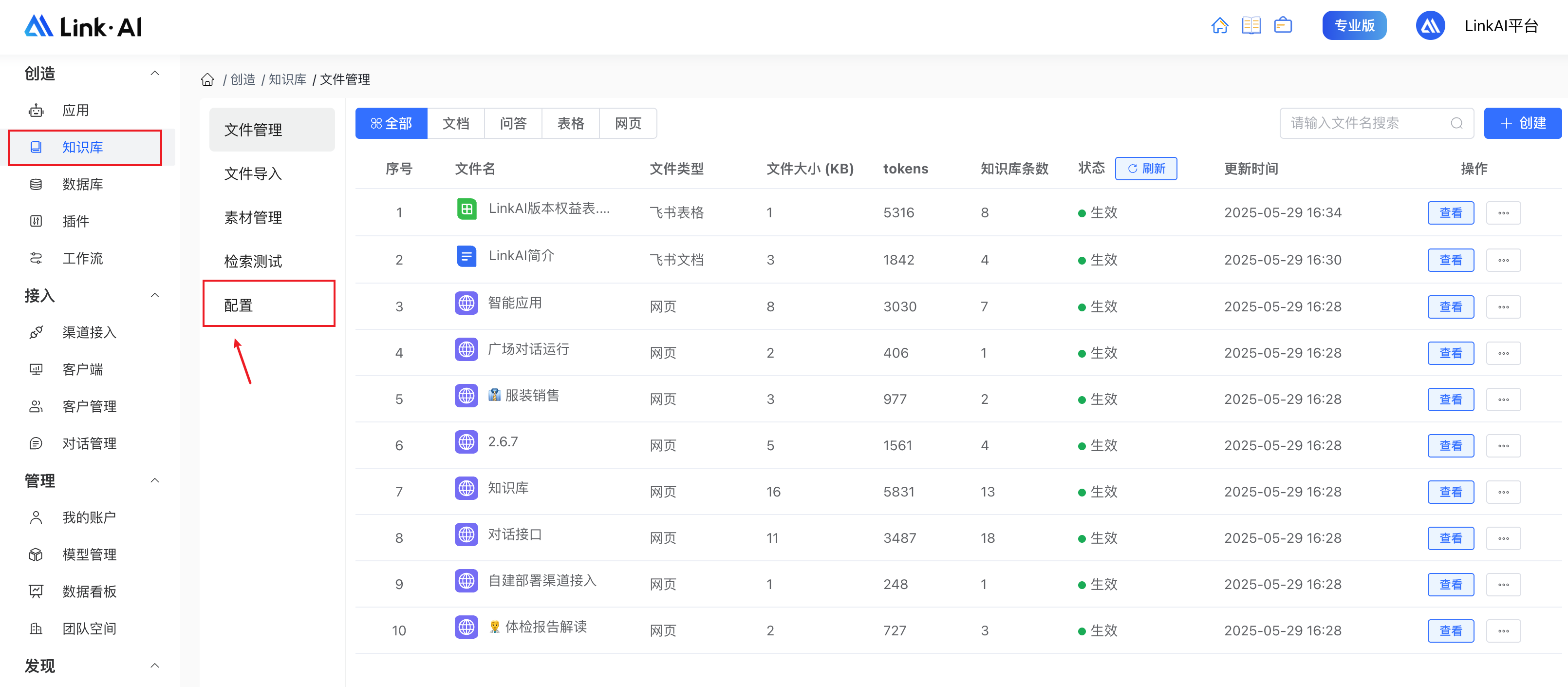Click the 数据库 database icon
The image size is (1568, 687).
pos(36,184)
